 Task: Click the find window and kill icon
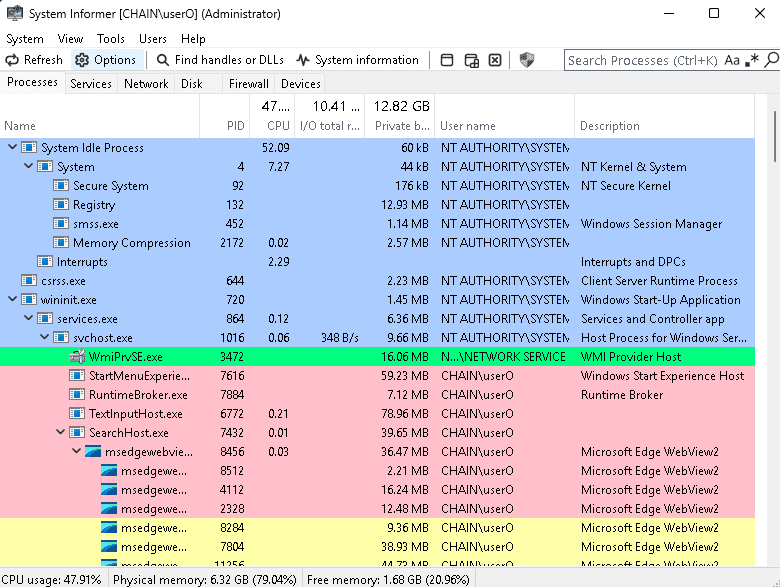click(x=495, y=60)
